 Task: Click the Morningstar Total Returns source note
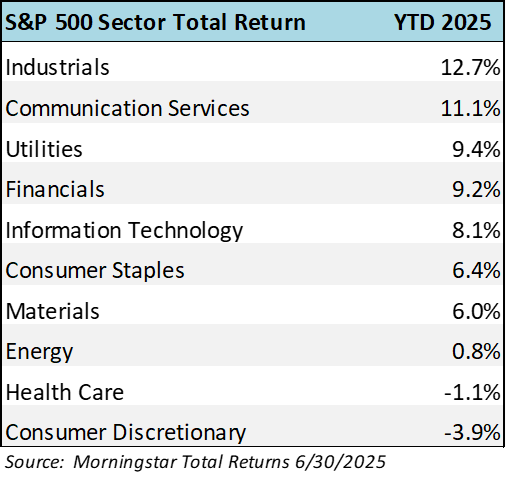pyautogui.click(x=195, y=462)
